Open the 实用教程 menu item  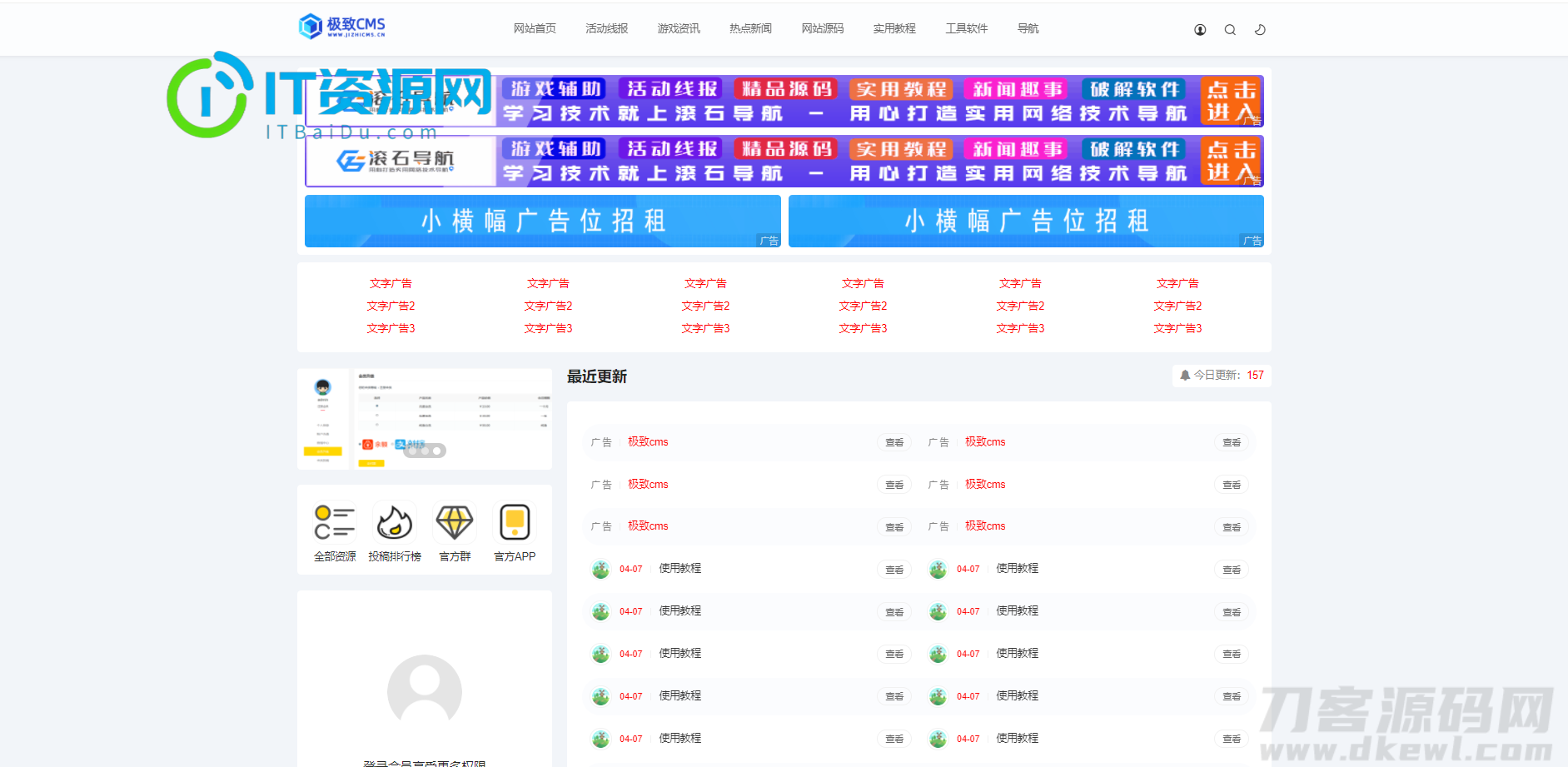894,28
